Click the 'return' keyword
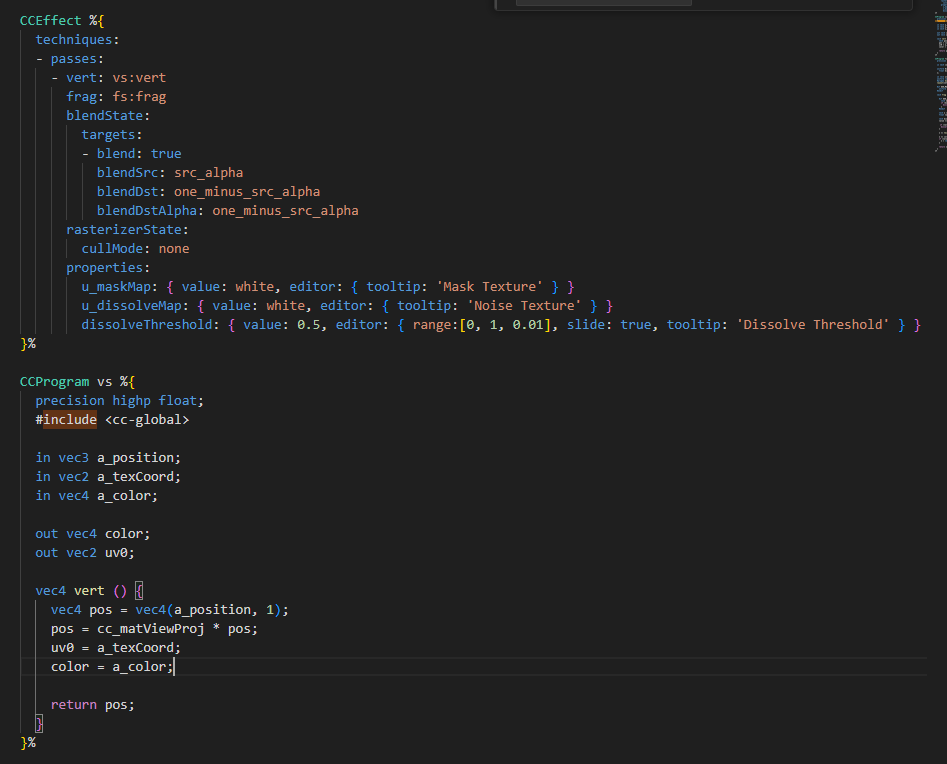Image resolution: width=947 pixels, height=764 pixels. pos(74,705)
